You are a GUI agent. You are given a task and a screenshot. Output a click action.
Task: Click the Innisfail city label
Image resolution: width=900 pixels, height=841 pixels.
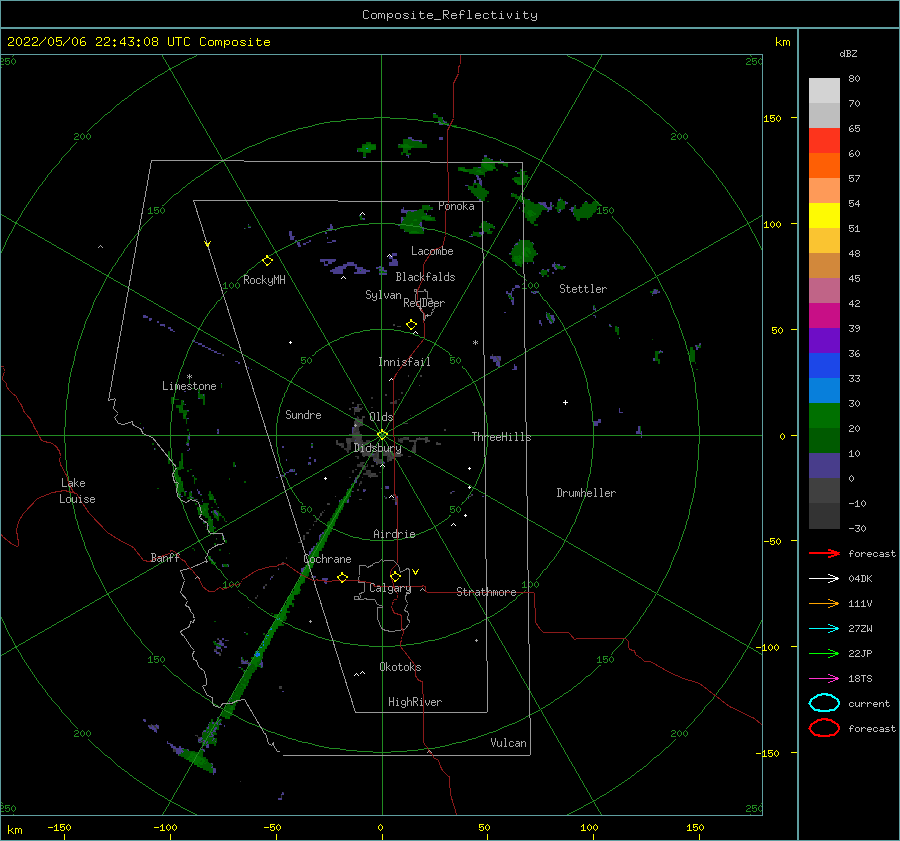404,362
